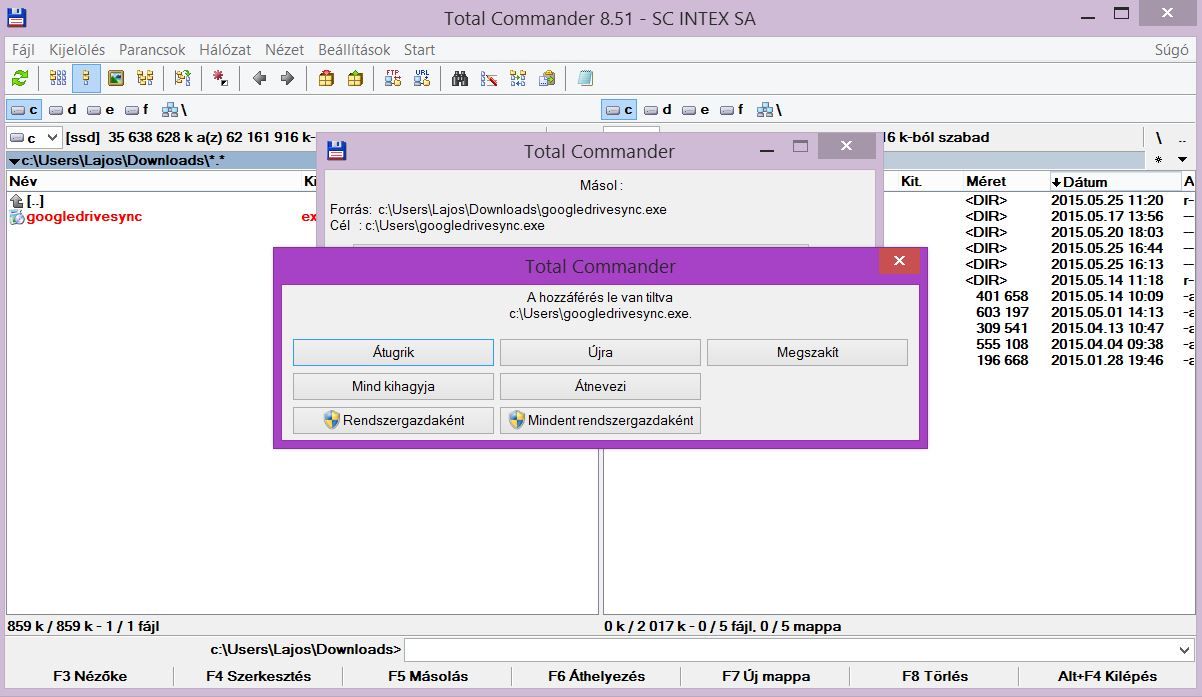Open network neighborhood in right drive bar
The width and height of the screenshot is (1202, 697).
[770, 110]
